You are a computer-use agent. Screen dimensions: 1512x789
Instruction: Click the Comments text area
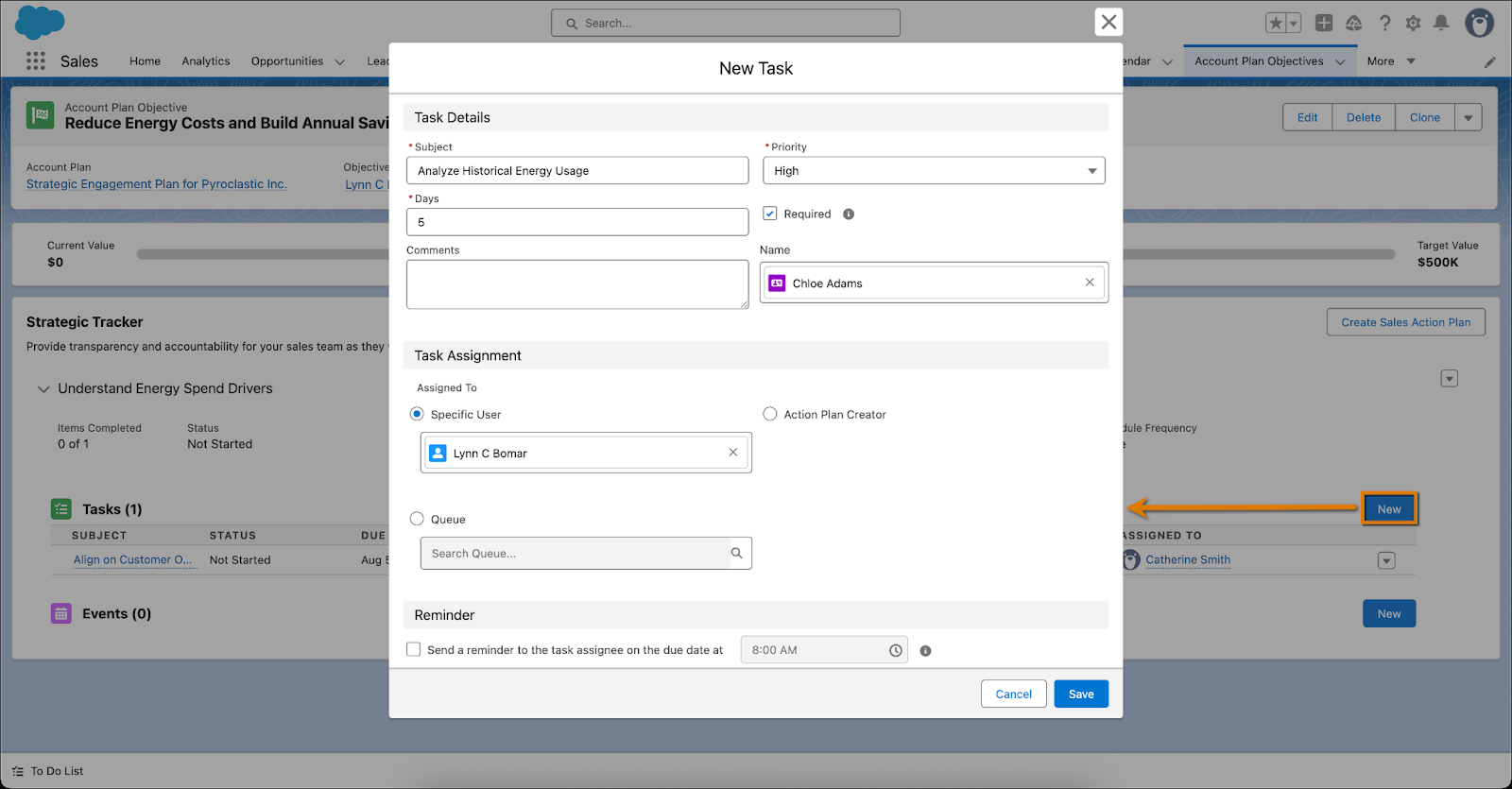pos(577,284)
